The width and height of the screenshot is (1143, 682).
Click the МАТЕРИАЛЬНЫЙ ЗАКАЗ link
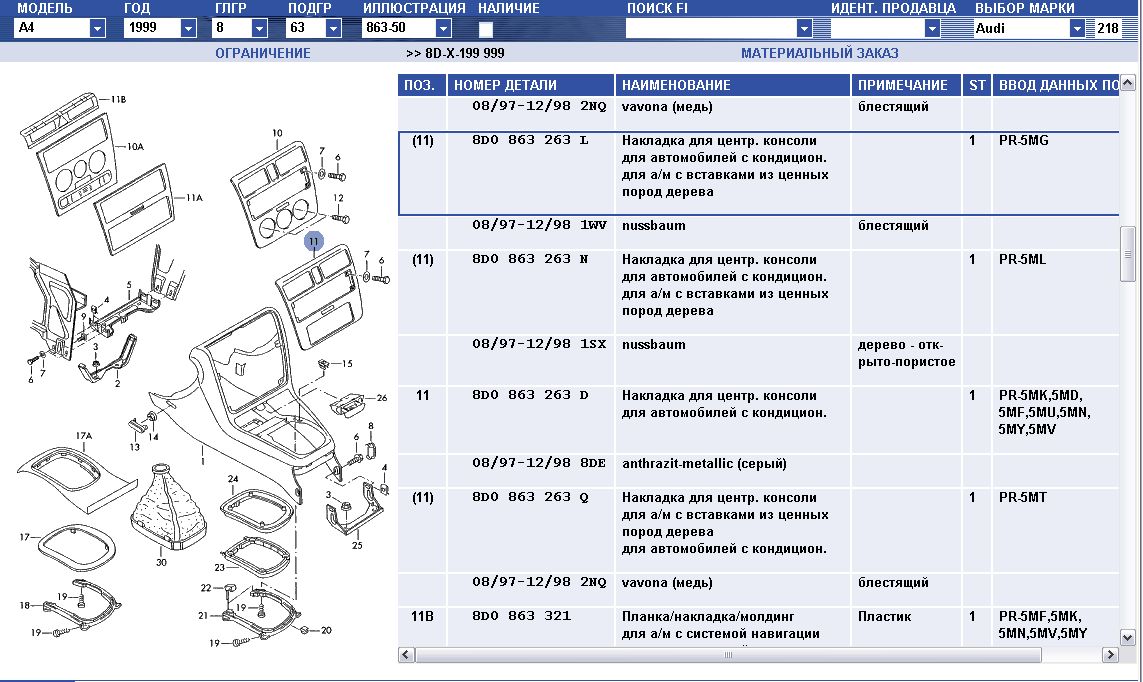[x=819, y=53]
